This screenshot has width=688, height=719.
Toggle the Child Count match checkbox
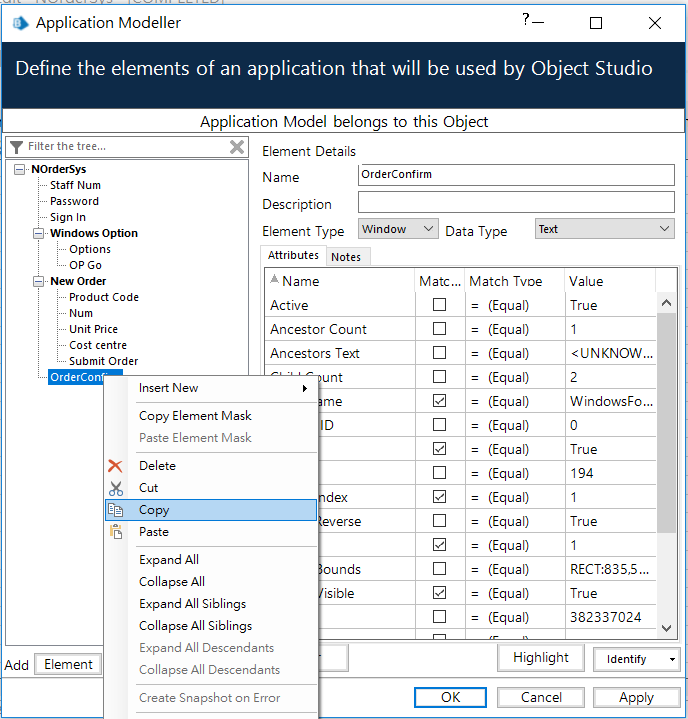point(439,376)
